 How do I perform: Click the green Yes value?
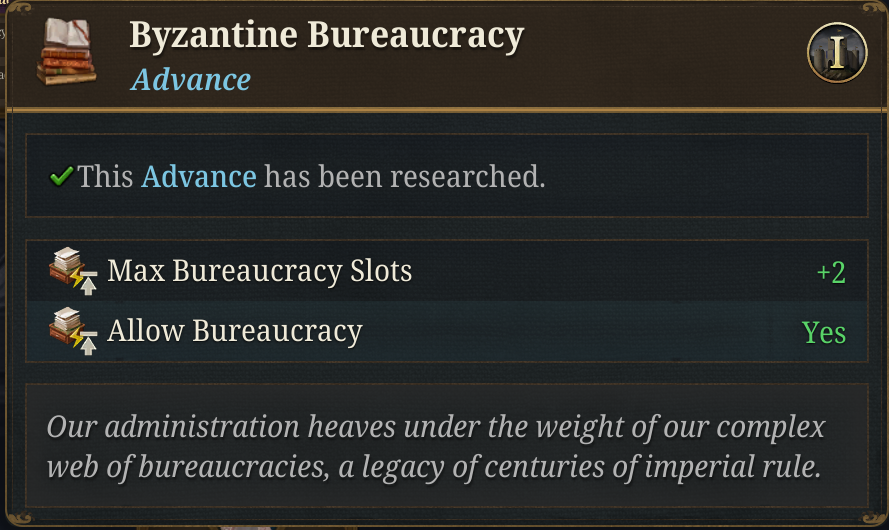823,333
